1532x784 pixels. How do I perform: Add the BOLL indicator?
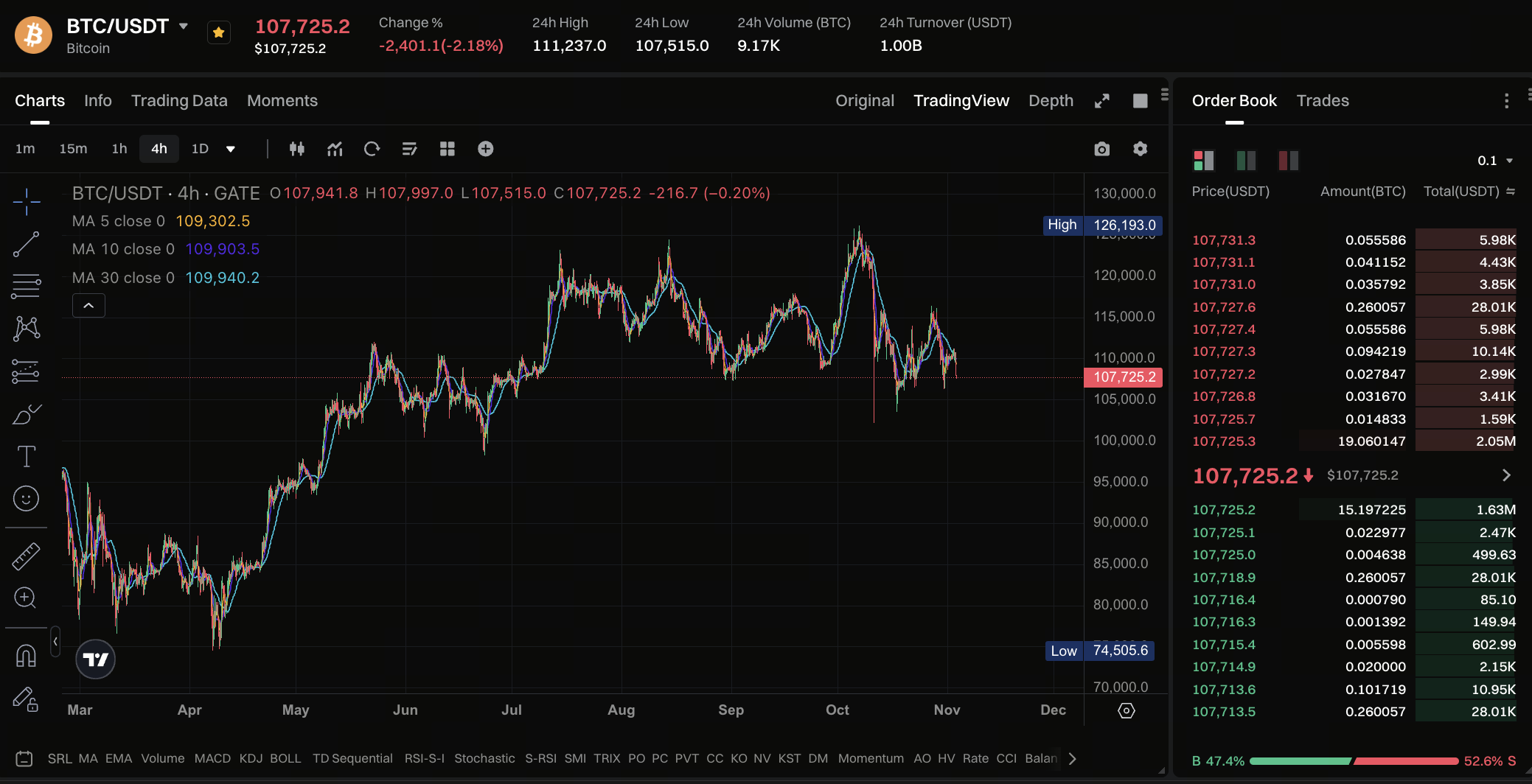tap(285, 758)
